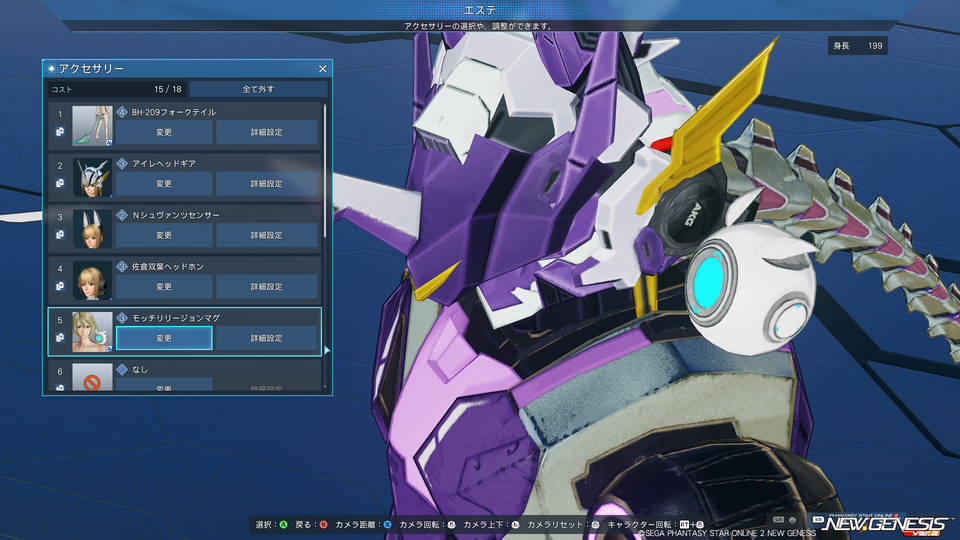Viewport: 960px width, 540px height.
Task: Click the Nシュヴァンツセンサー item name
Action: 176,215
